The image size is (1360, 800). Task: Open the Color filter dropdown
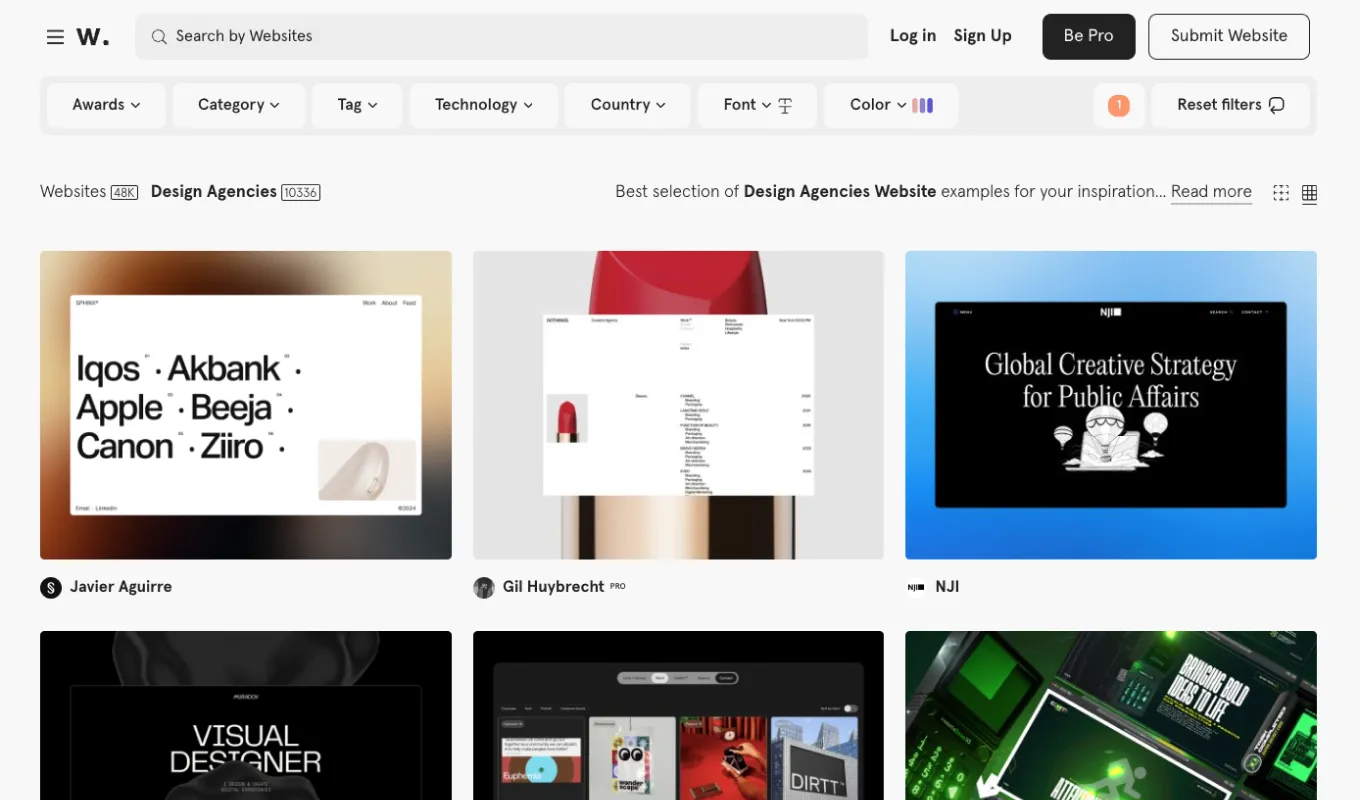click(891, 105)
